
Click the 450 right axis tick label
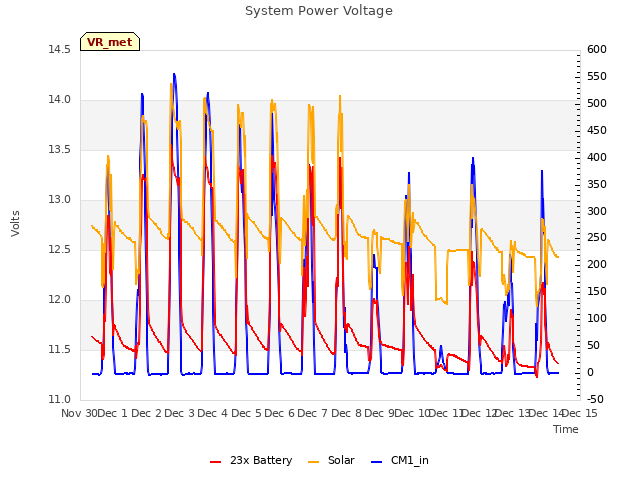597,130
